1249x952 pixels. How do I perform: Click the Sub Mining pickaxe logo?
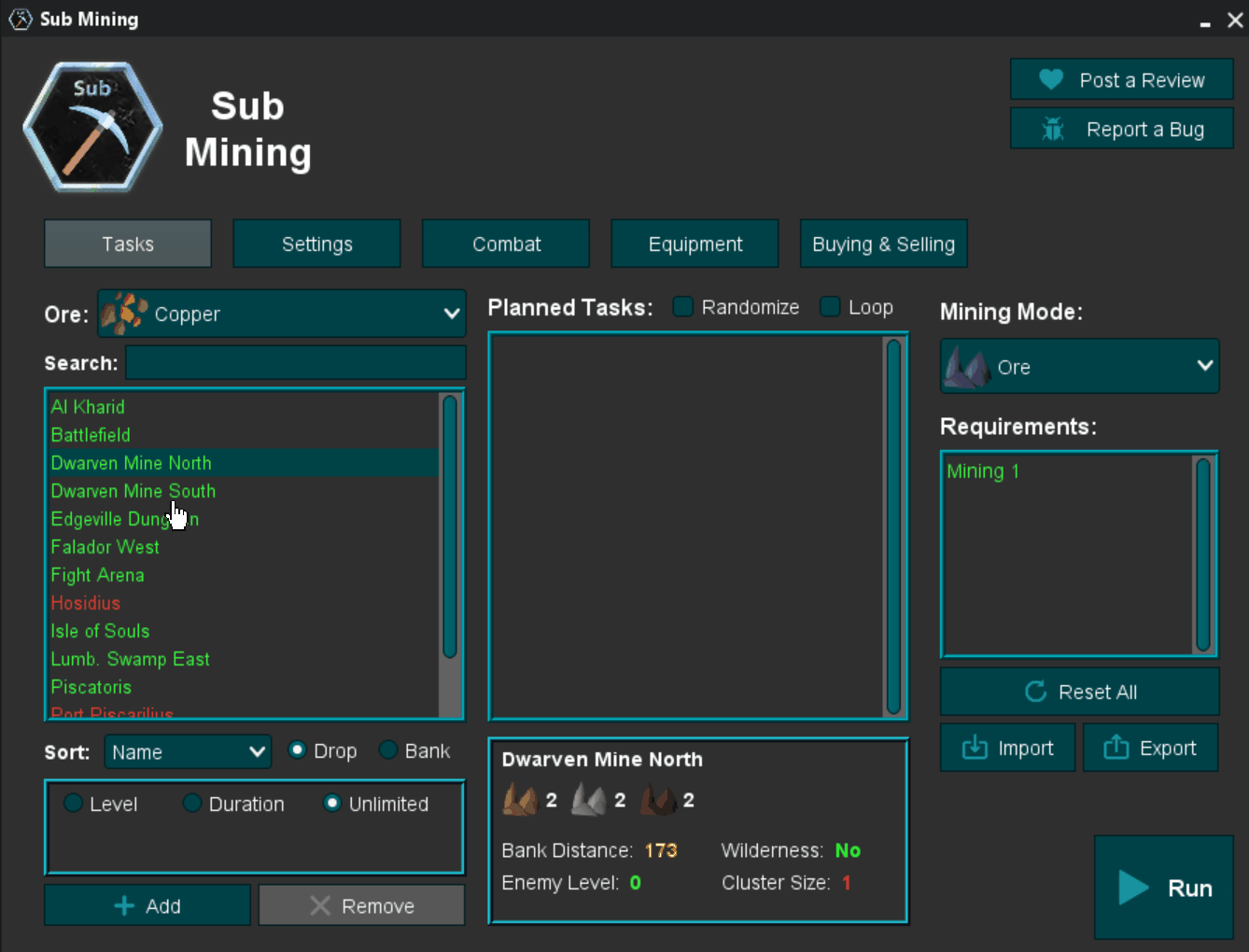point(92,127)
